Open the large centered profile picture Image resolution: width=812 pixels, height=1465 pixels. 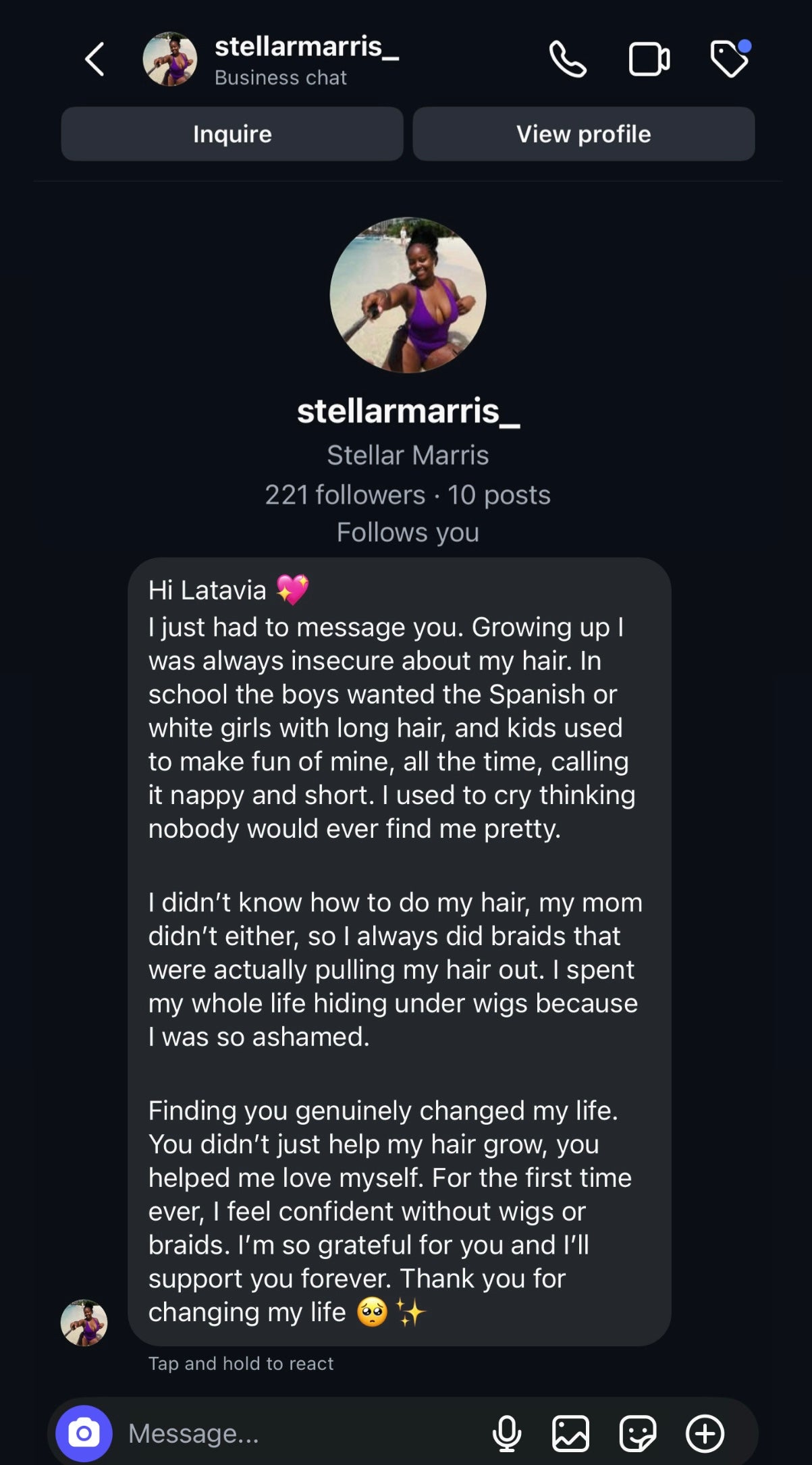click(408, 295)
